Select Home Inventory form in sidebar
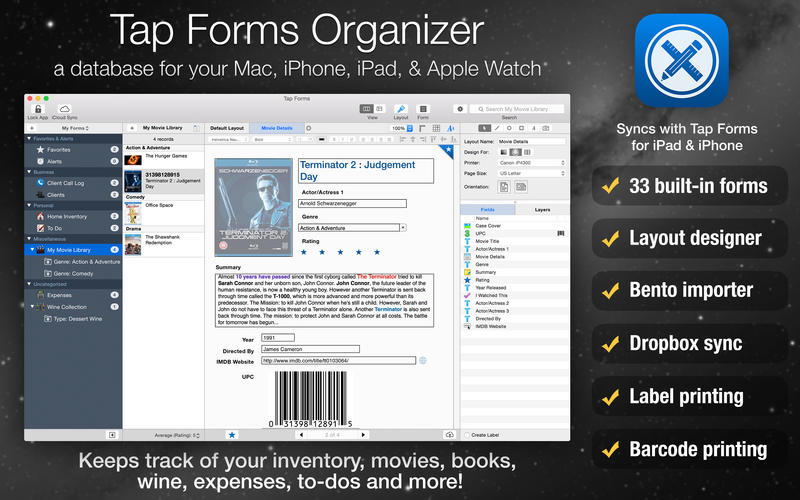Image resolution: width=800 pixels, height=500 pixels. pos(68,216)
